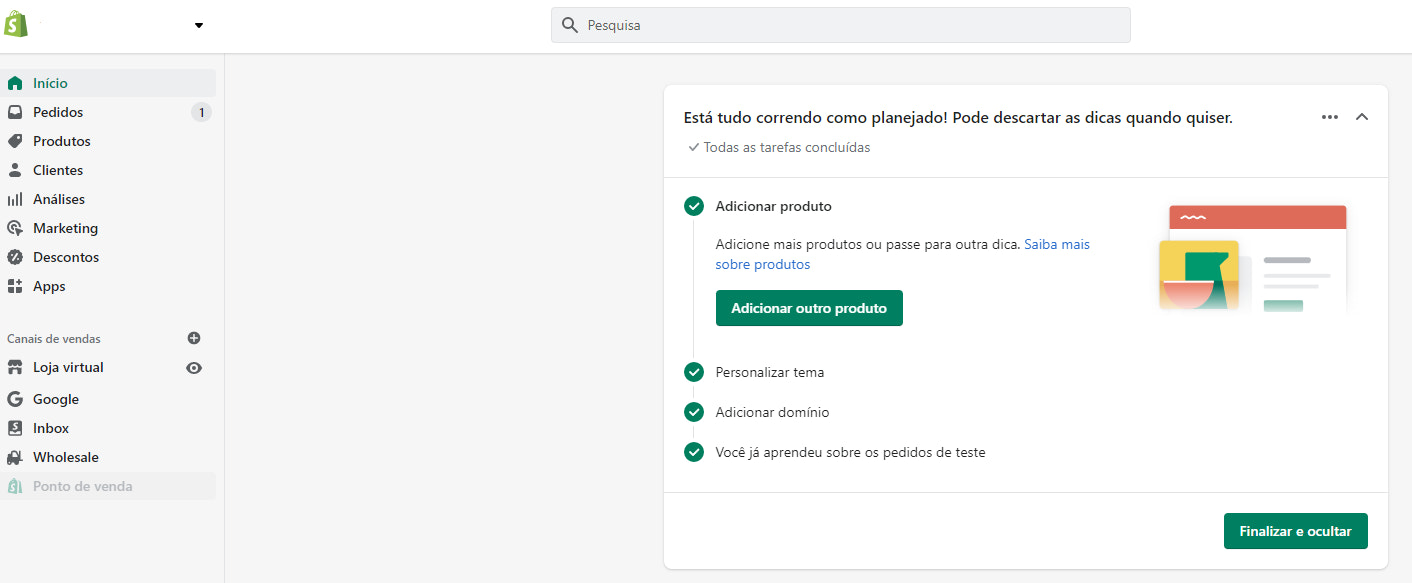Click the Adicionar outro produto button
This screenshot has width=1412, height=583.
808,307
